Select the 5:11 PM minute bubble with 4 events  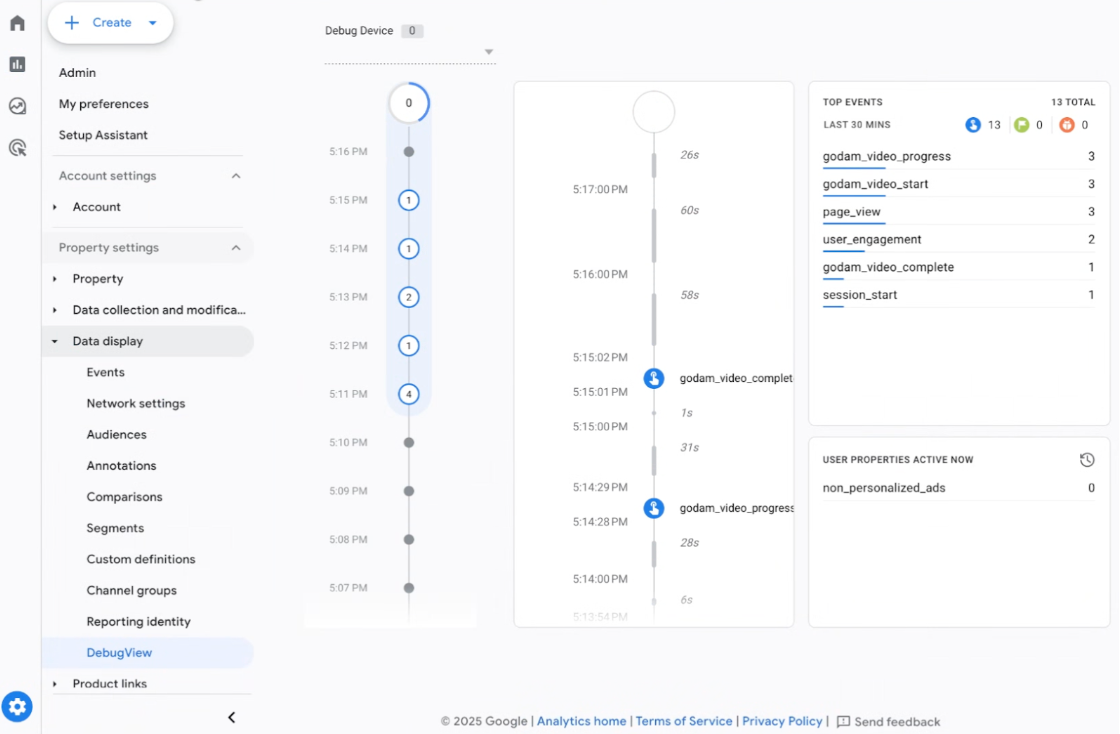[x=408, y=394]
